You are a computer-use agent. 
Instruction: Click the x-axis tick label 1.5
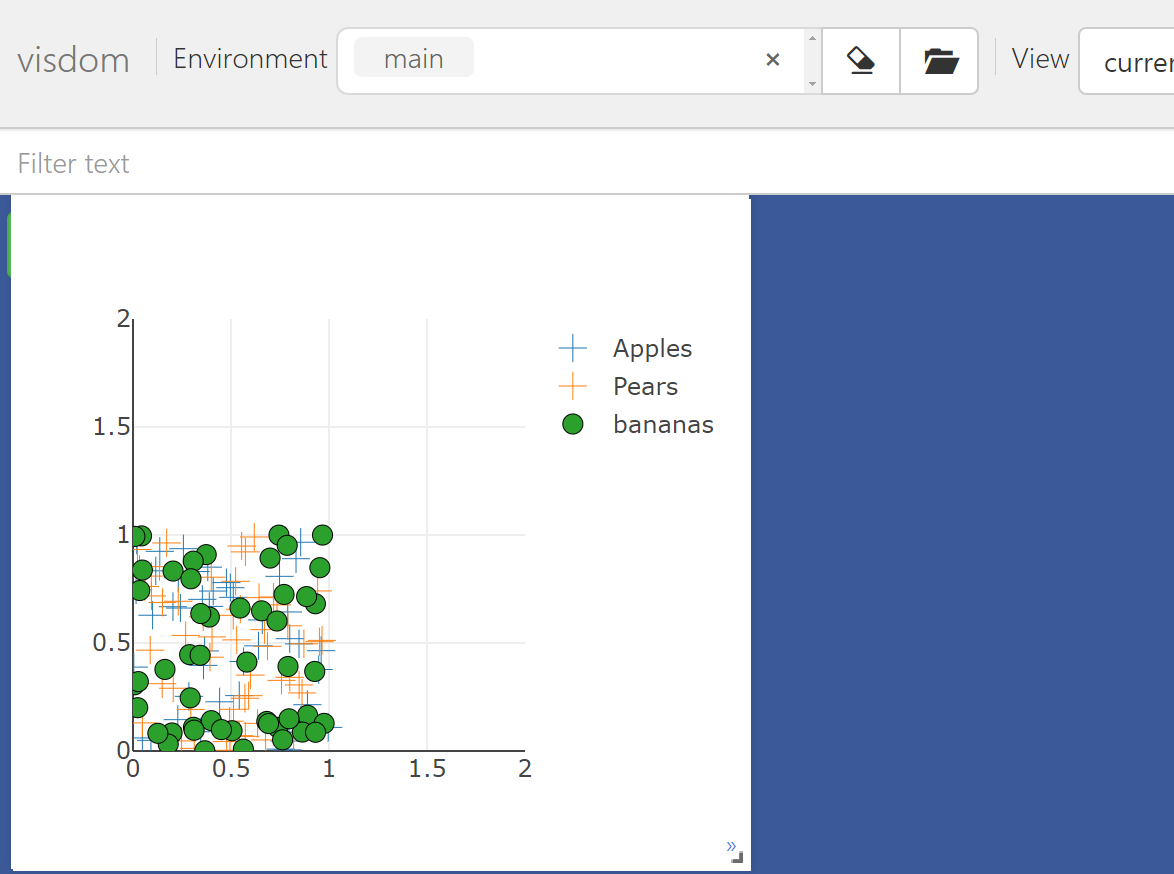[x=427, y=768]
